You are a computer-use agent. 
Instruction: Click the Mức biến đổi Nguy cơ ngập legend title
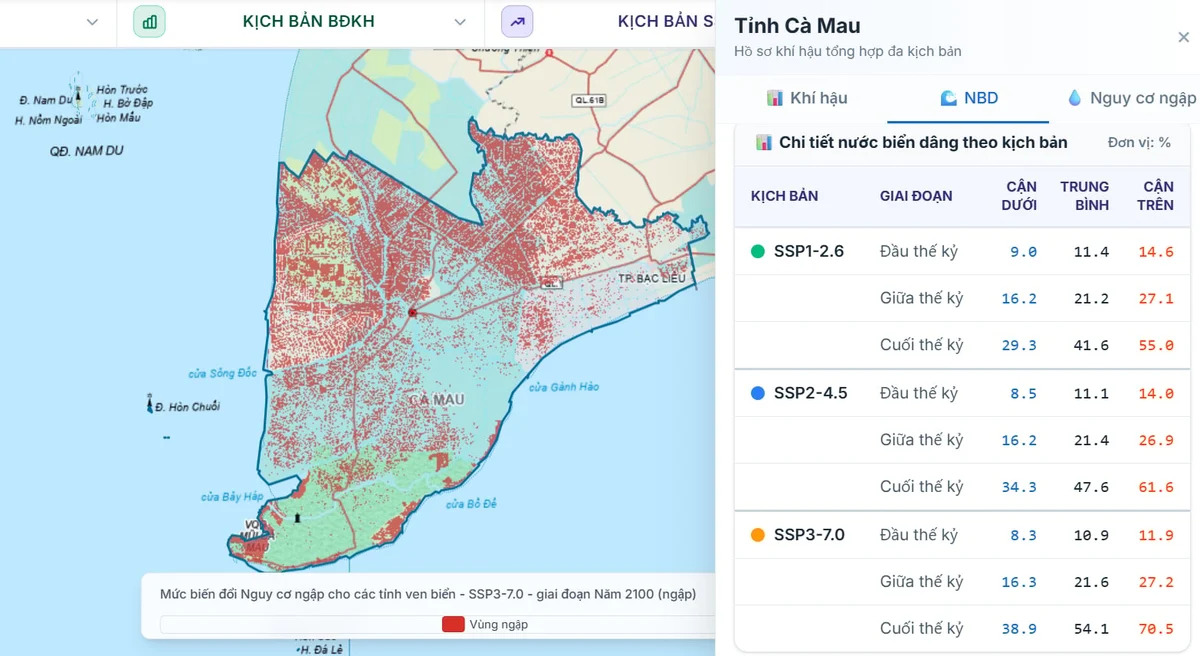point(428,594)
